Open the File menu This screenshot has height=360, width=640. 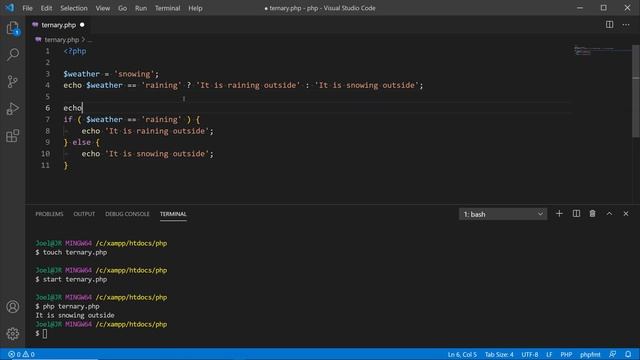coord(27,8)
